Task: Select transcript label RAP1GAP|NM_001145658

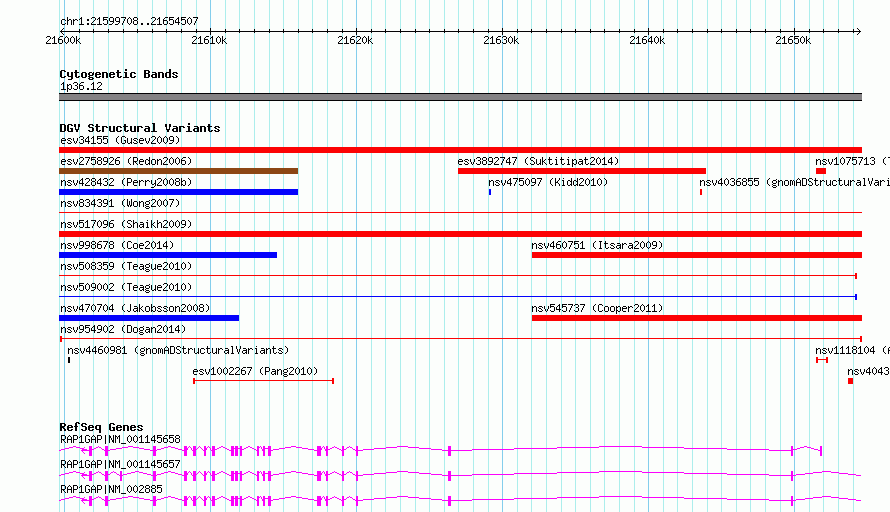Action: [120, 439]
